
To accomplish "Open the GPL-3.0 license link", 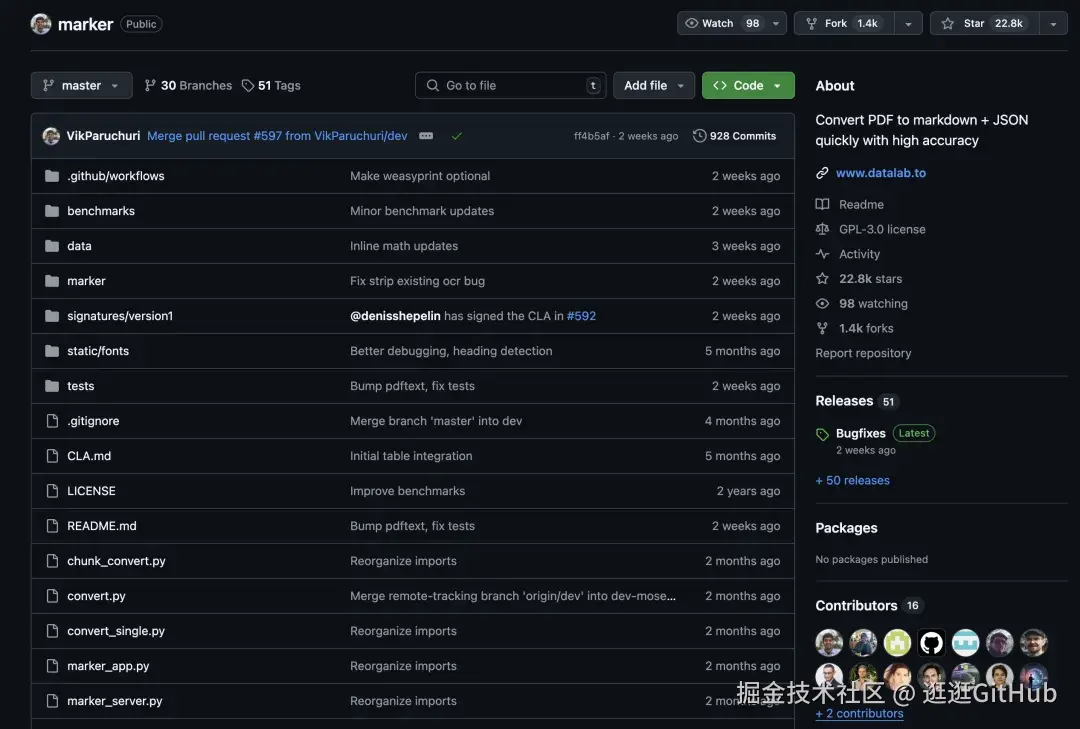I will (x=882, y=229).
